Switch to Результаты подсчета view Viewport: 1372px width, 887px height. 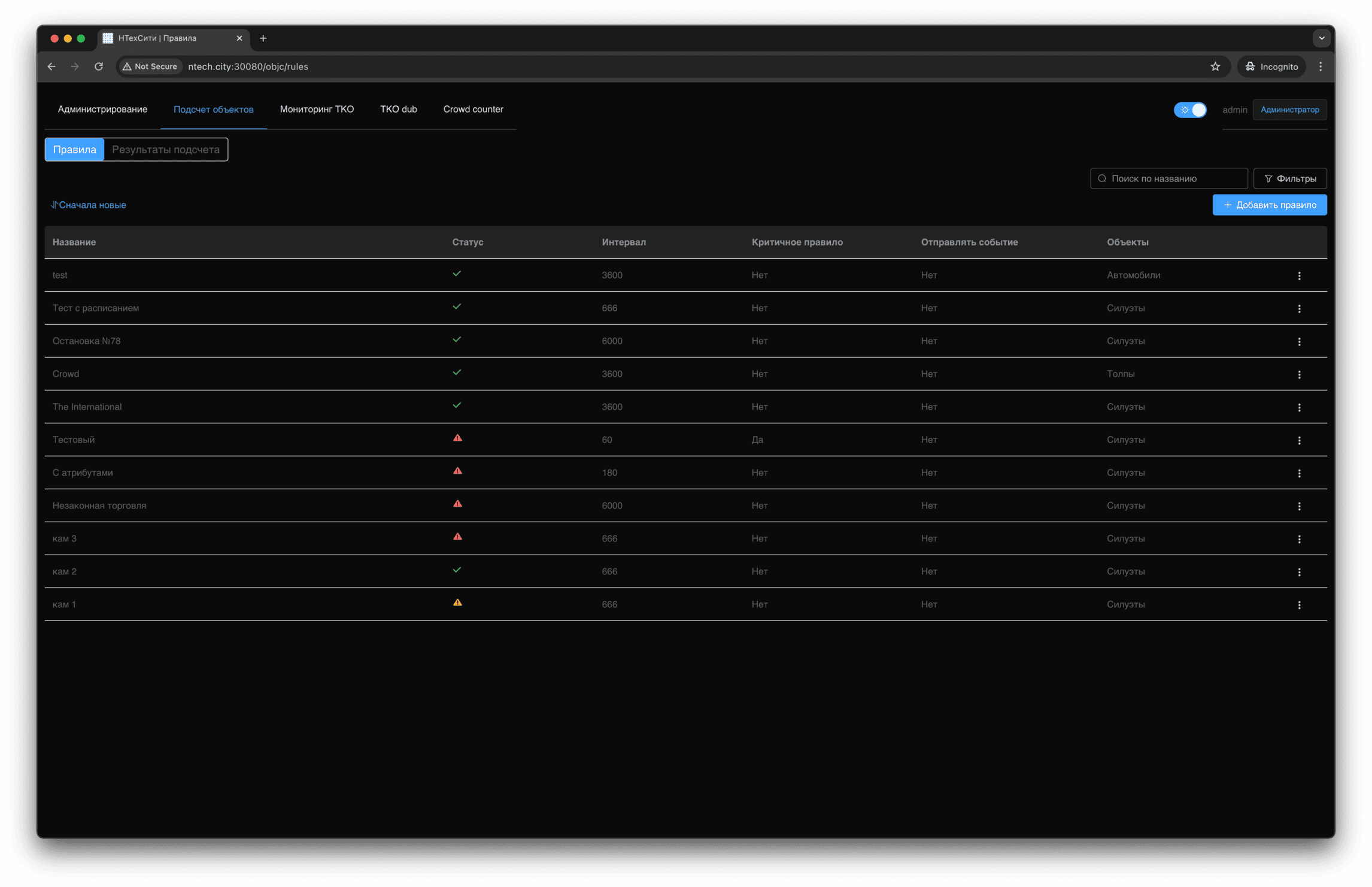click(x=166, y=150)
